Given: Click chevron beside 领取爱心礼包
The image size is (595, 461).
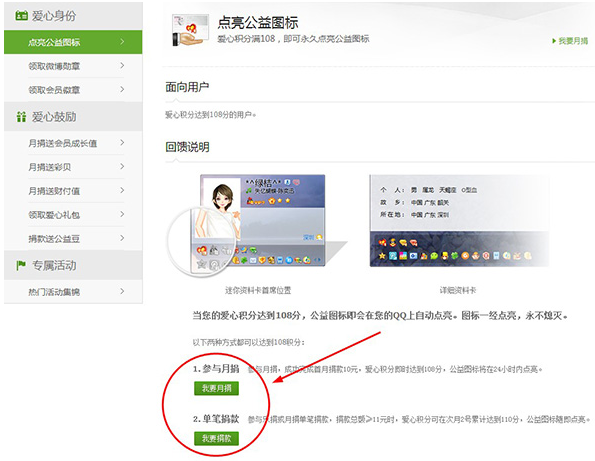Looking at the screenshot, I should coord(122,214).
